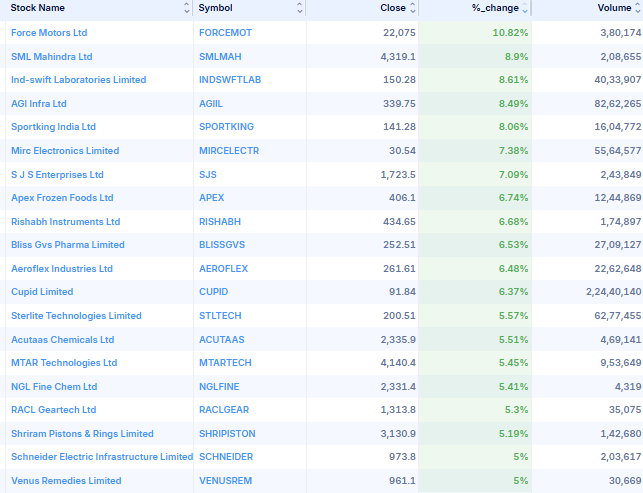Click the INDSWFTLAB symbol link
This screenshot has width=643, height=493.
[x=230, y=80]
